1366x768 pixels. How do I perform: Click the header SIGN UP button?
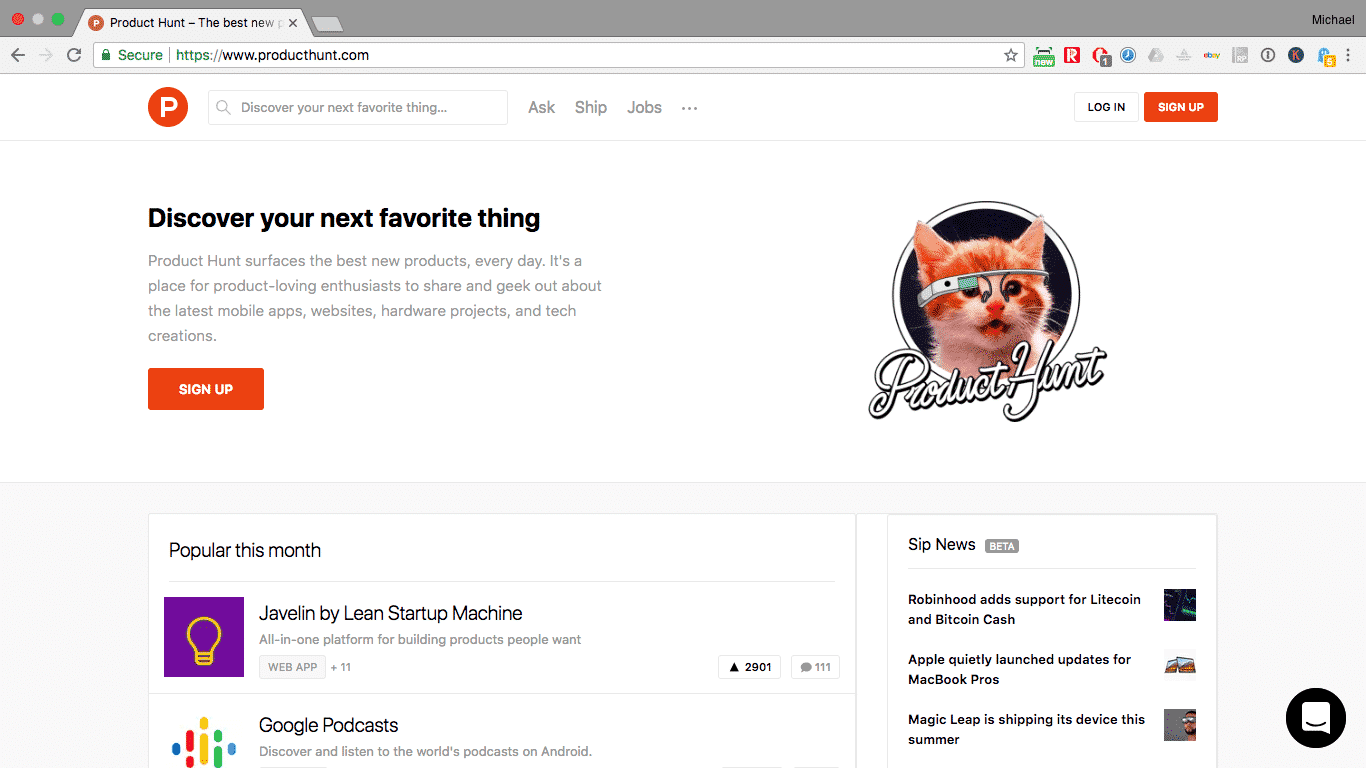point(1181,107)
